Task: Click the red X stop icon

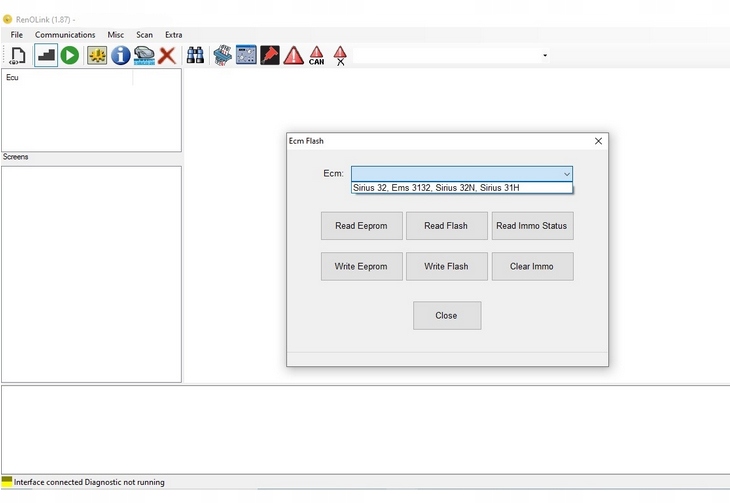Action: point(167,55)
